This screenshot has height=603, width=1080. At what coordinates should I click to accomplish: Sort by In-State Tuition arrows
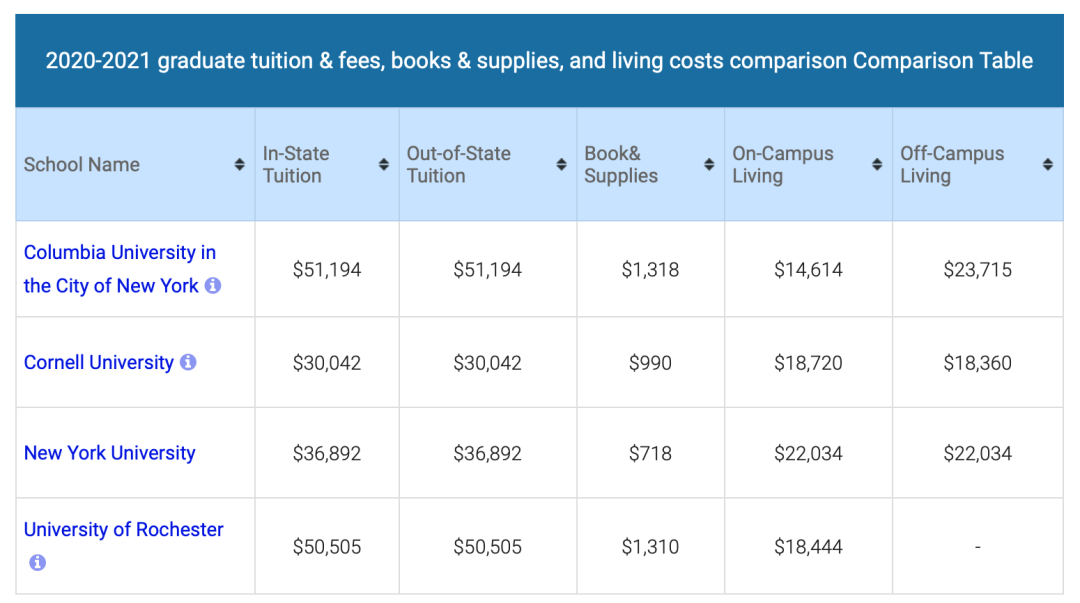tap(384, 164)
